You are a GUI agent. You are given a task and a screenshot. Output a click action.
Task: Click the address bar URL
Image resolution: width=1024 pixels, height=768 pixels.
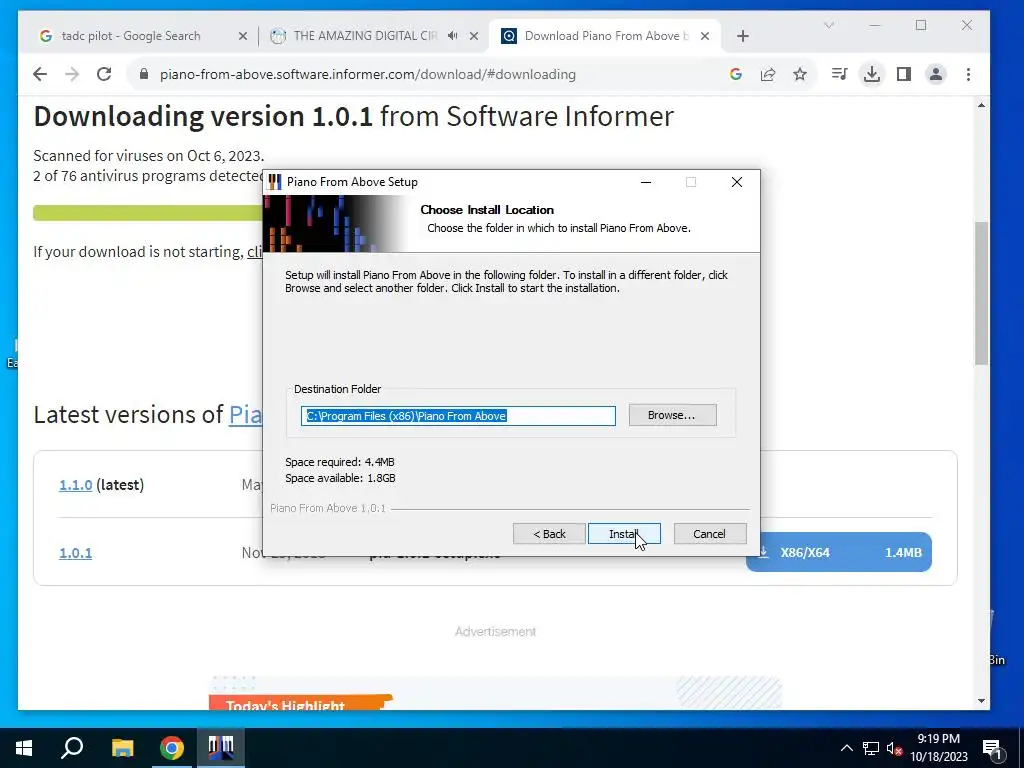click(368, 74)
